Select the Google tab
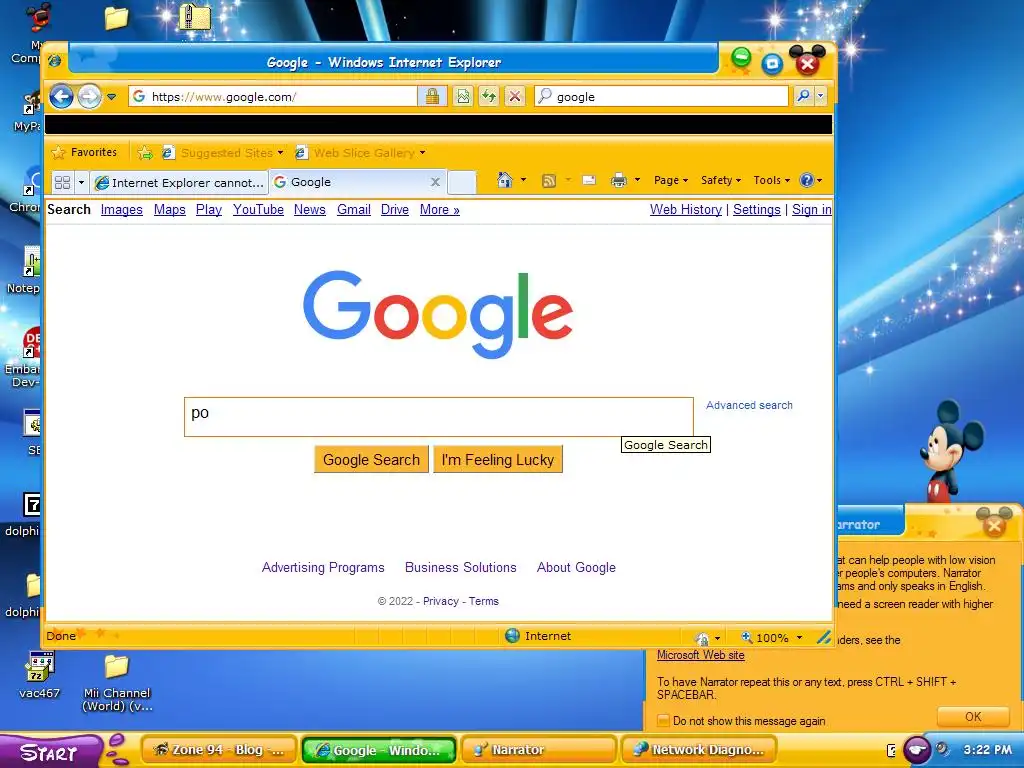 tap(357, 182)
